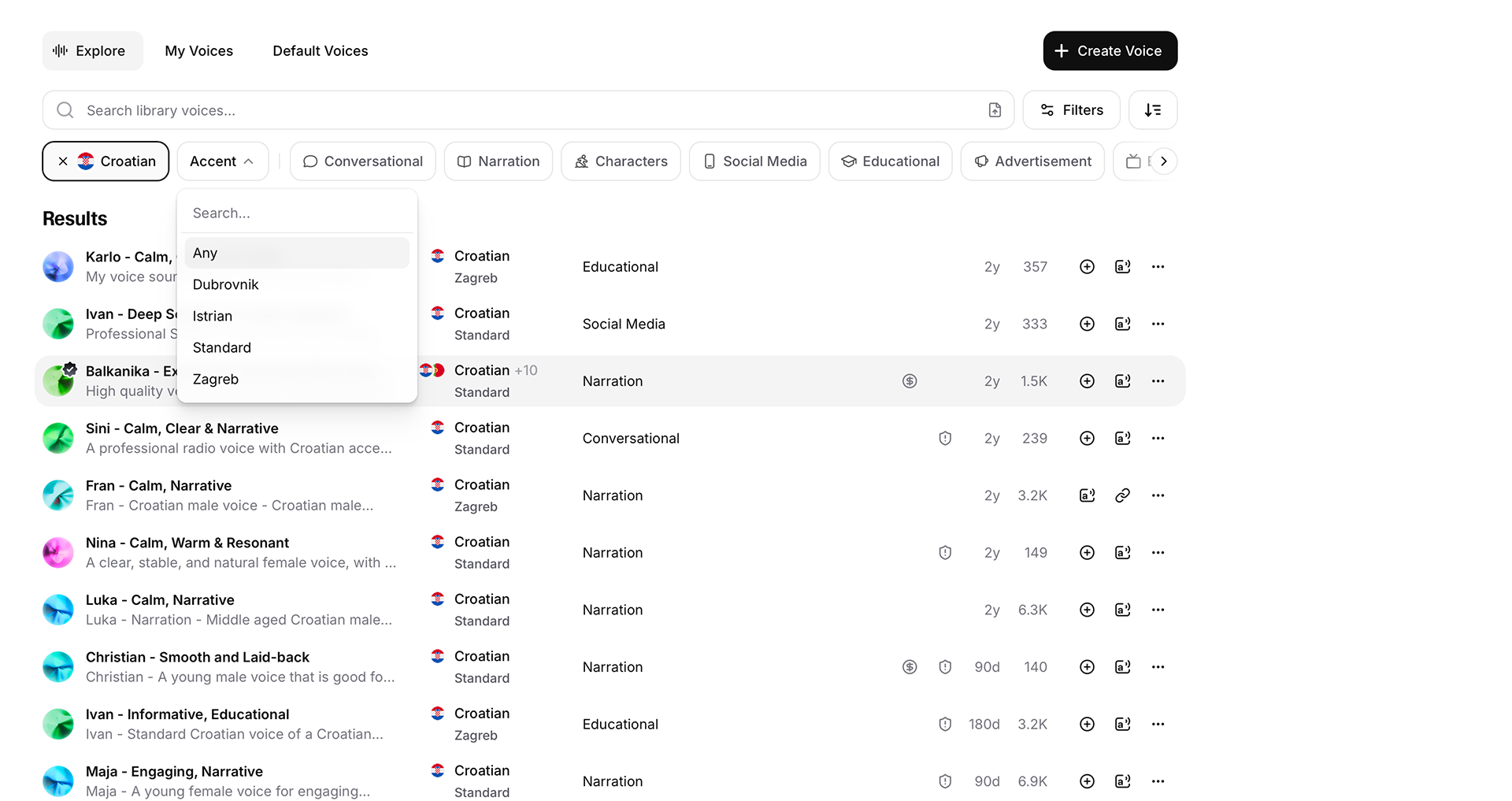
Task: Choose Zagreb from accent list
Action: [216, 379]
